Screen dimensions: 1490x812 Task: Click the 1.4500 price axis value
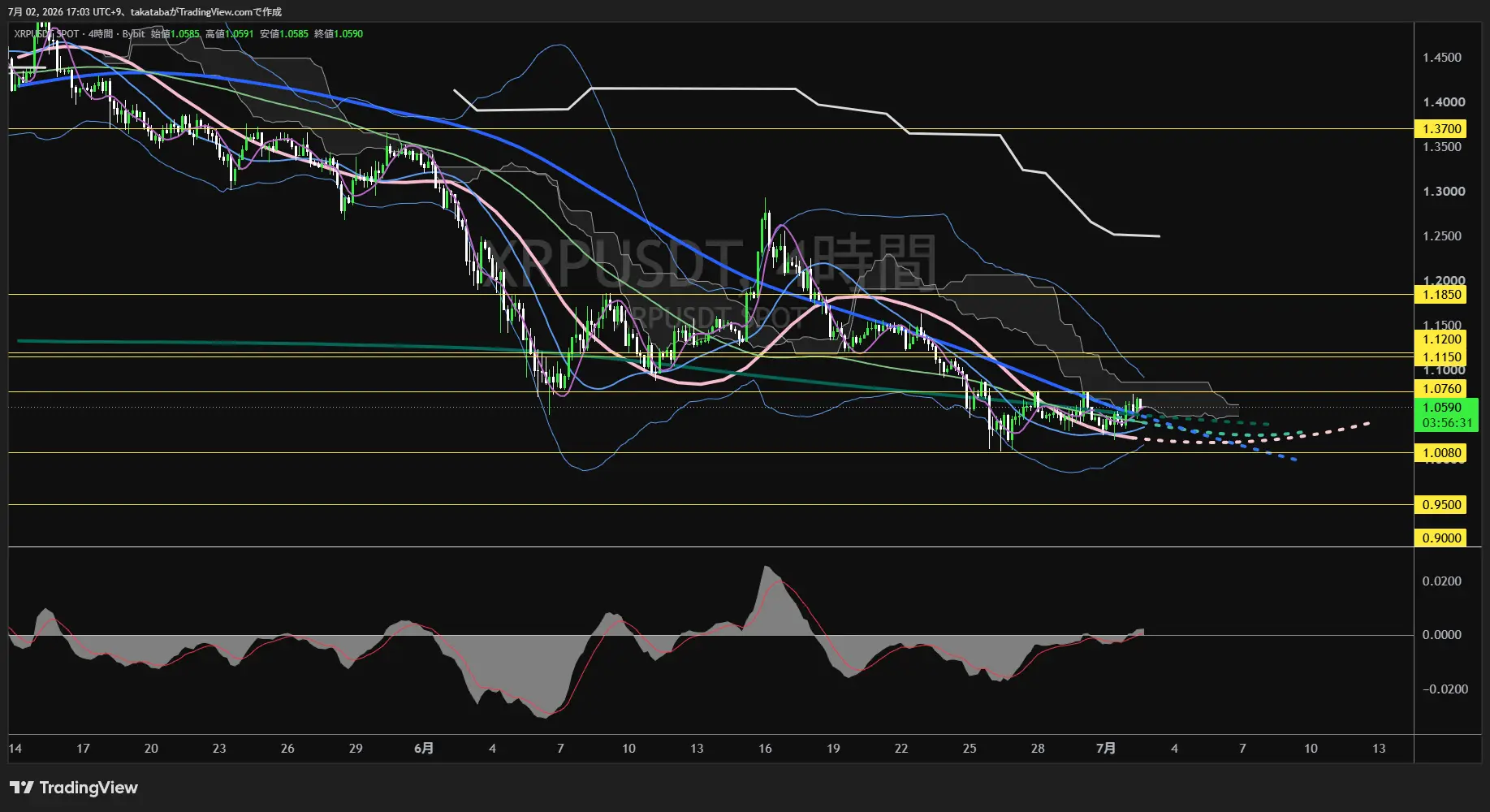click(x=1441, y=58)
